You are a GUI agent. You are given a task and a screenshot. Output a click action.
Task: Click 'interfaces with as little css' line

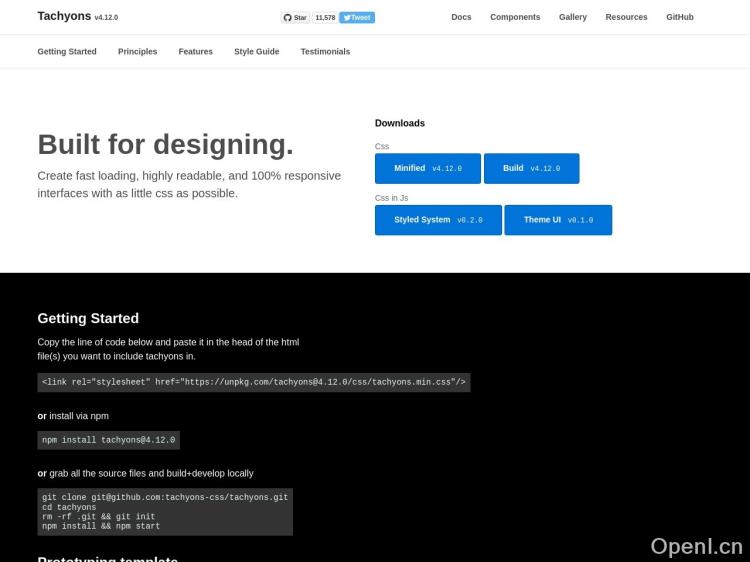[138, 193]
